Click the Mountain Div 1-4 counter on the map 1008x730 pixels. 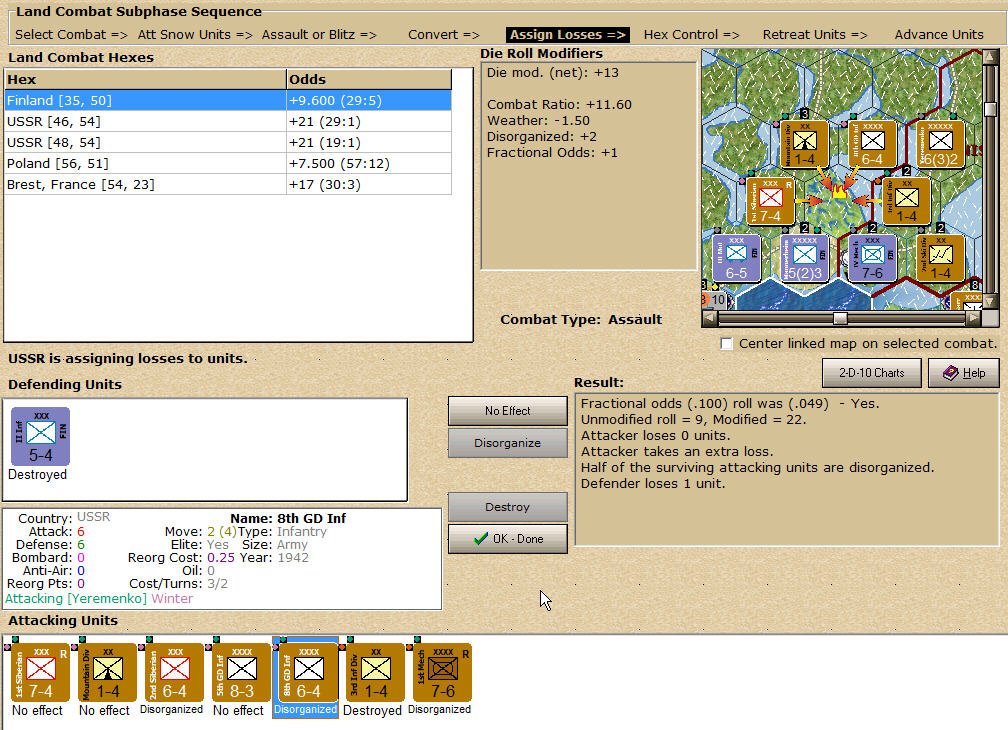(x=804, y=143)
